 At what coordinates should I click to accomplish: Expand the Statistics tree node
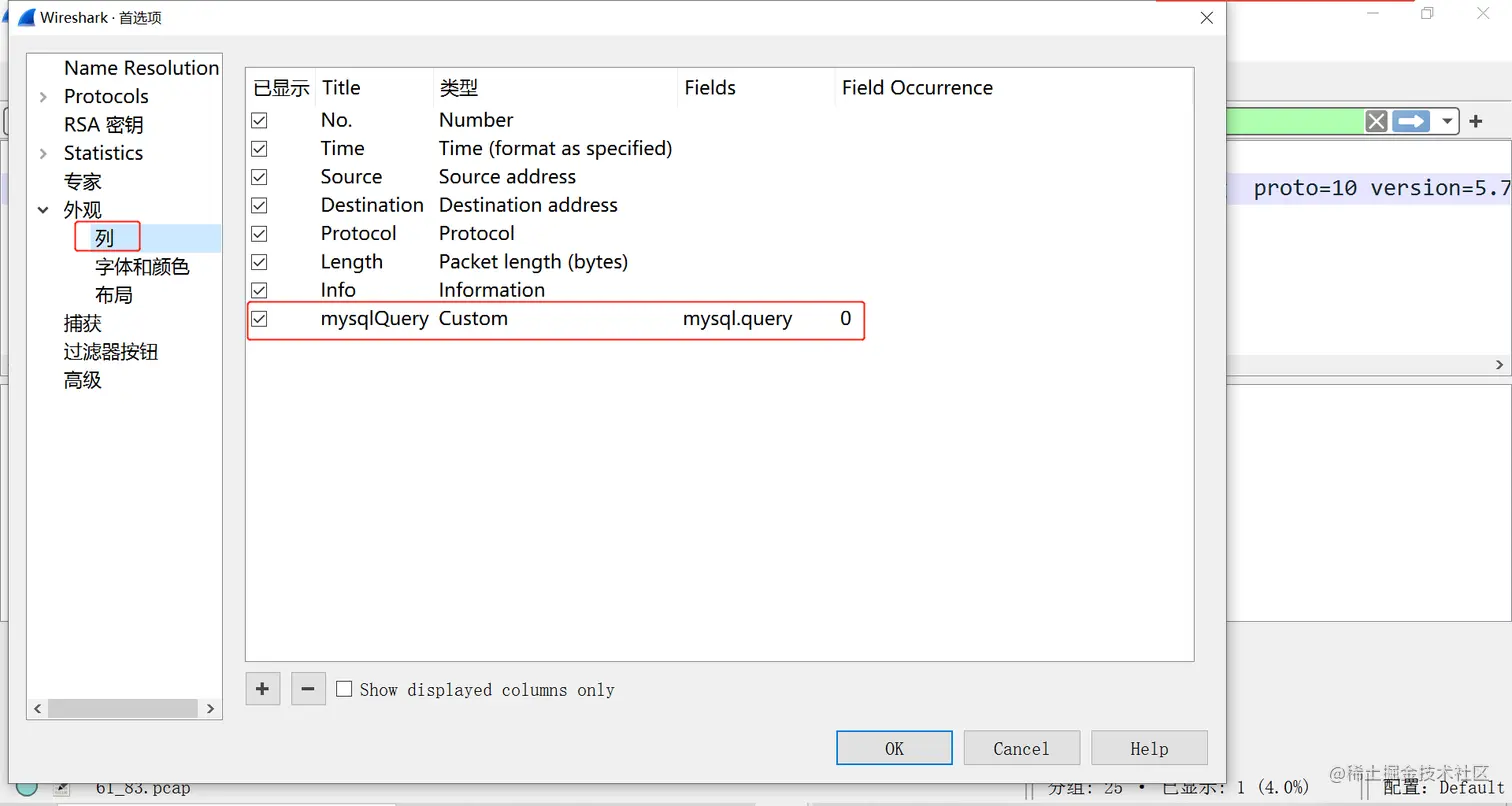pyautogui.click(x=43, y=153)
